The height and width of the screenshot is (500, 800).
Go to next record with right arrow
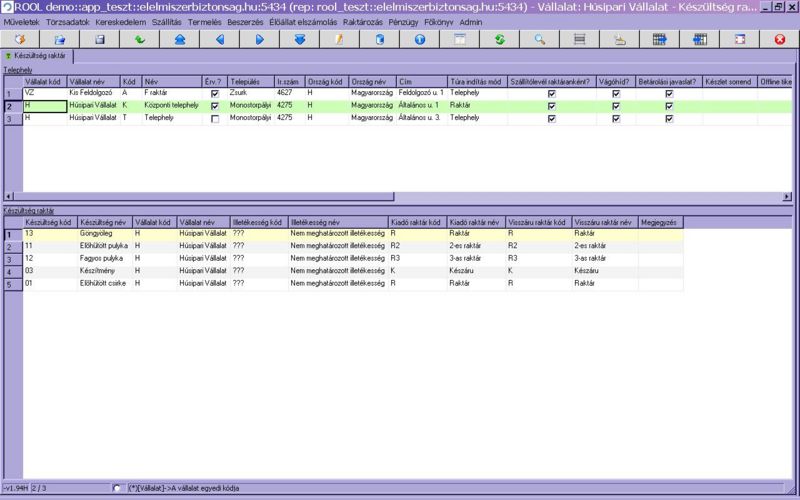point(259,39)
